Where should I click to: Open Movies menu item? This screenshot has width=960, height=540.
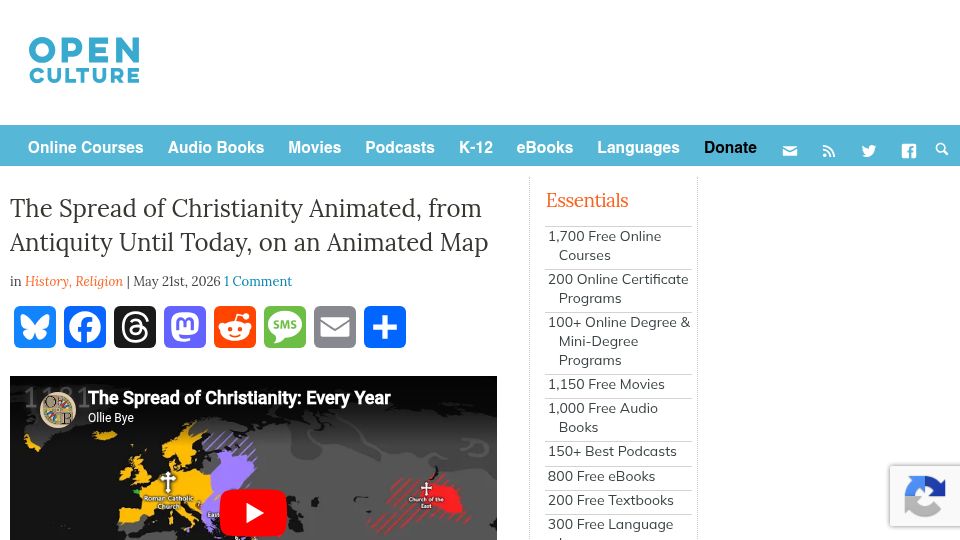point(315,148)
